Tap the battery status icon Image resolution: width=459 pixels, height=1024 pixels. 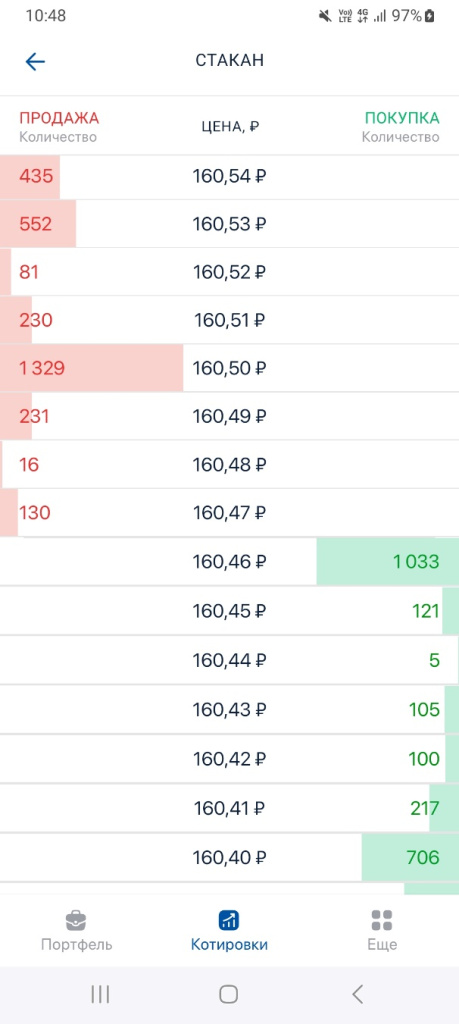coord(430,16)
